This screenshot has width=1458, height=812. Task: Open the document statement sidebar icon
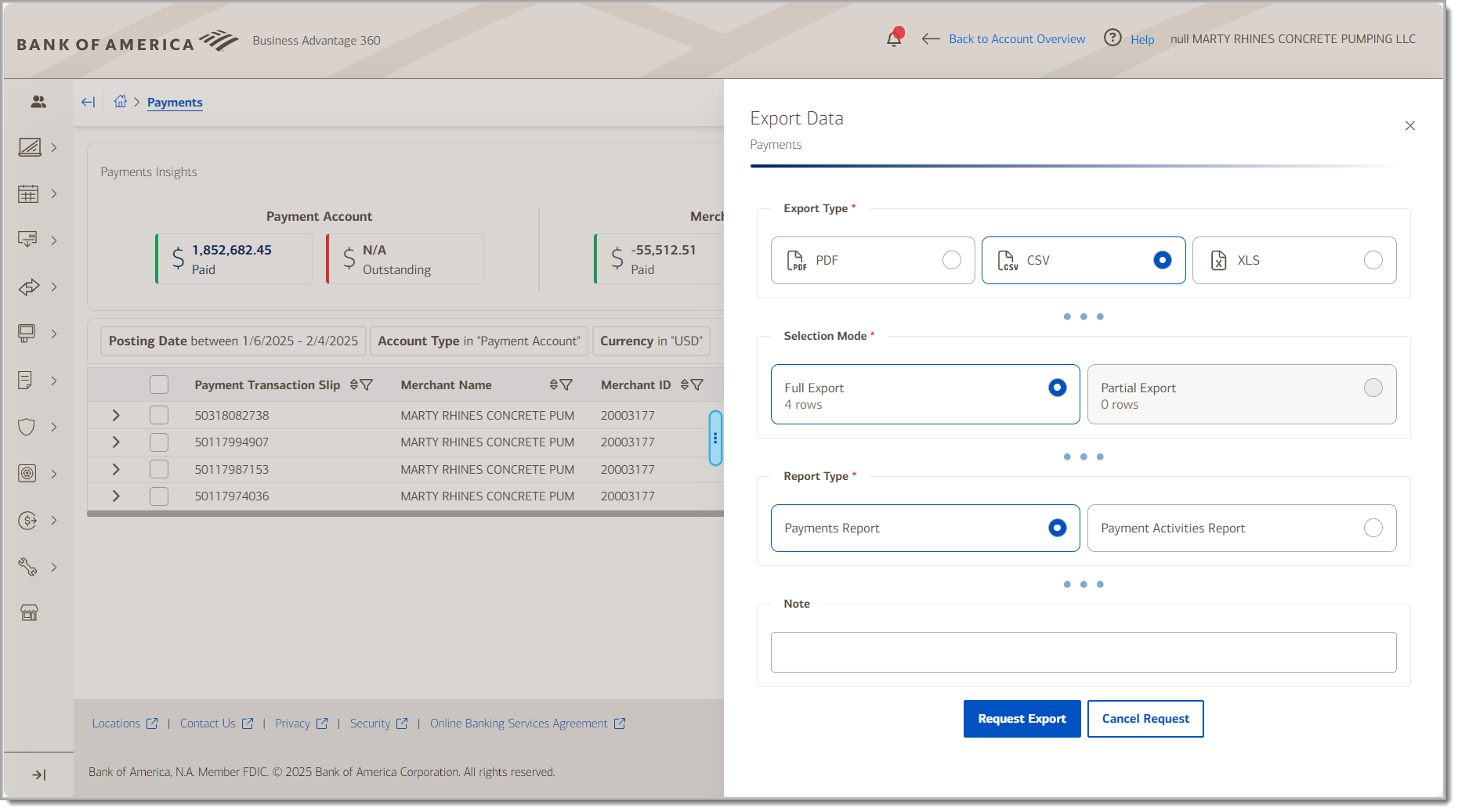click(x=25, y=381)
